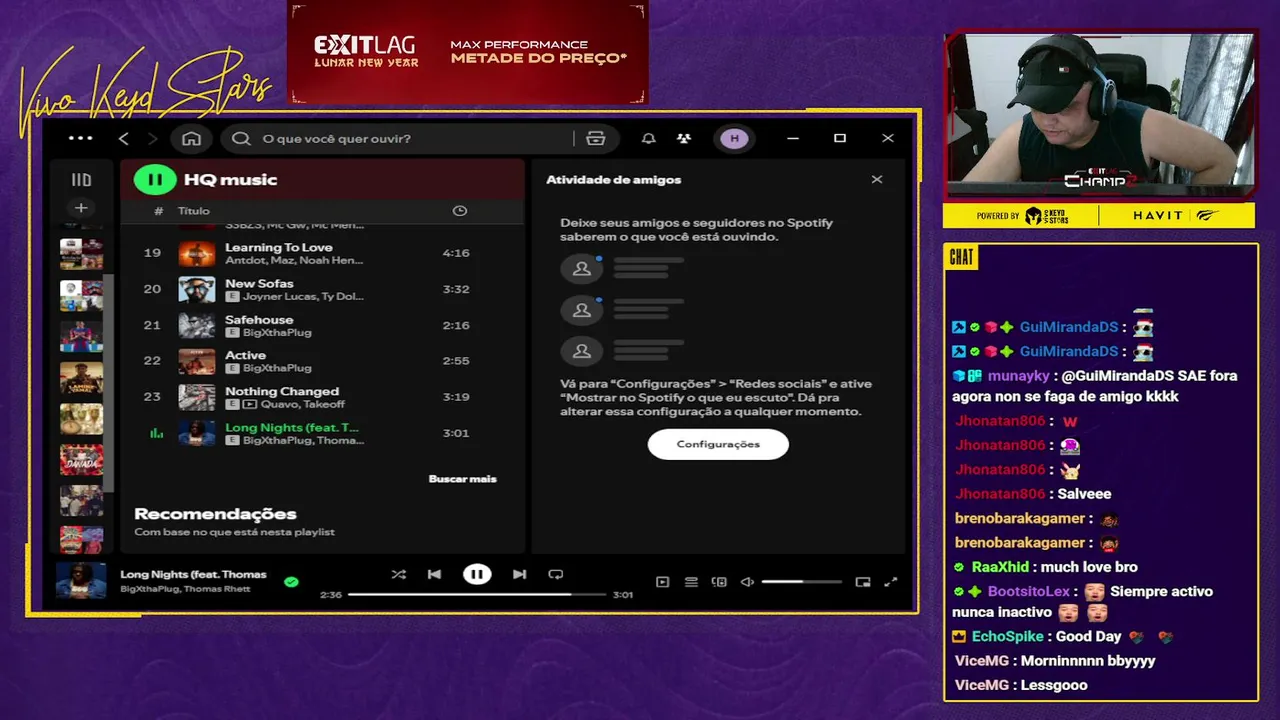
Task: Open BigXthaPlug link under Safehouse
Action: (277, 333)
